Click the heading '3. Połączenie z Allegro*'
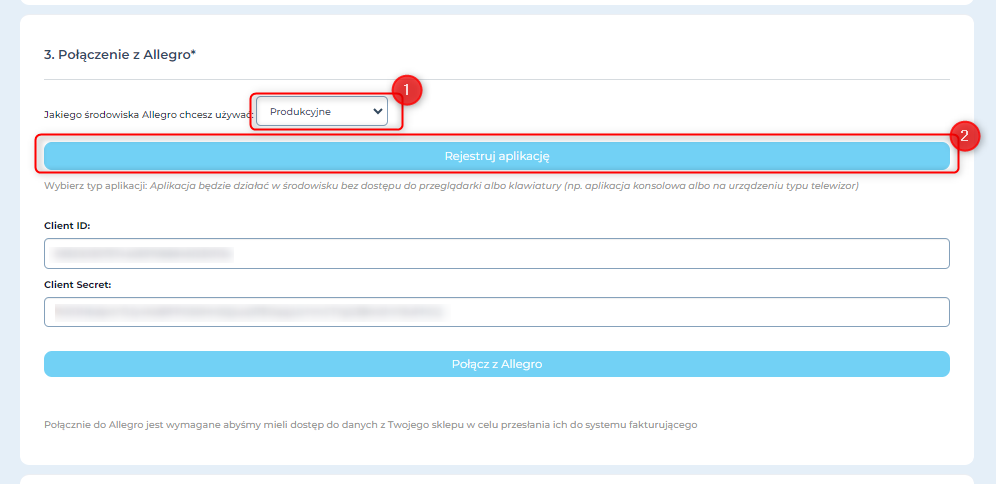The width and height of the screenshot is (996, 484). [x=120, y=55]
